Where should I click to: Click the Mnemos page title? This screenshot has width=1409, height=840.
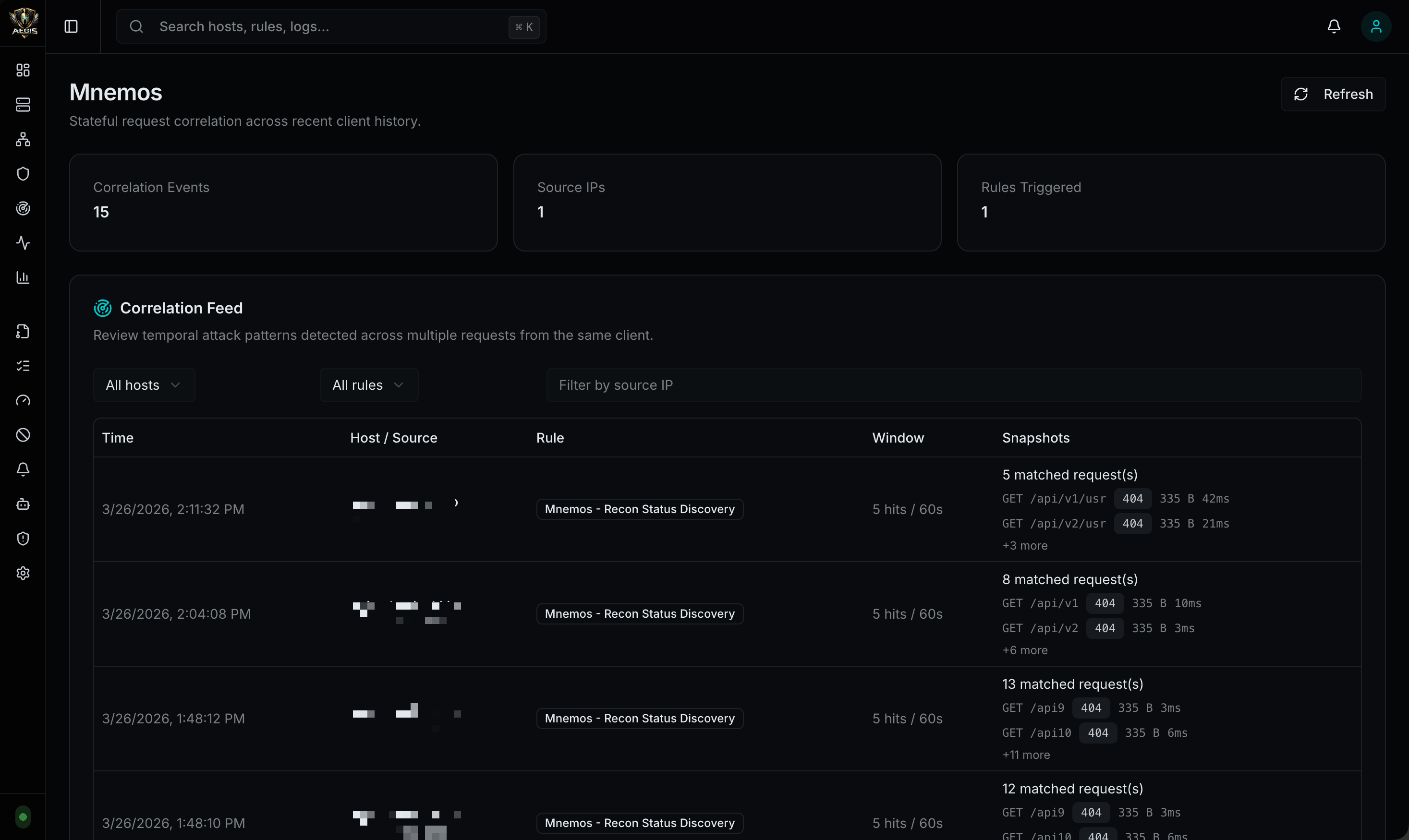(116, 92)
